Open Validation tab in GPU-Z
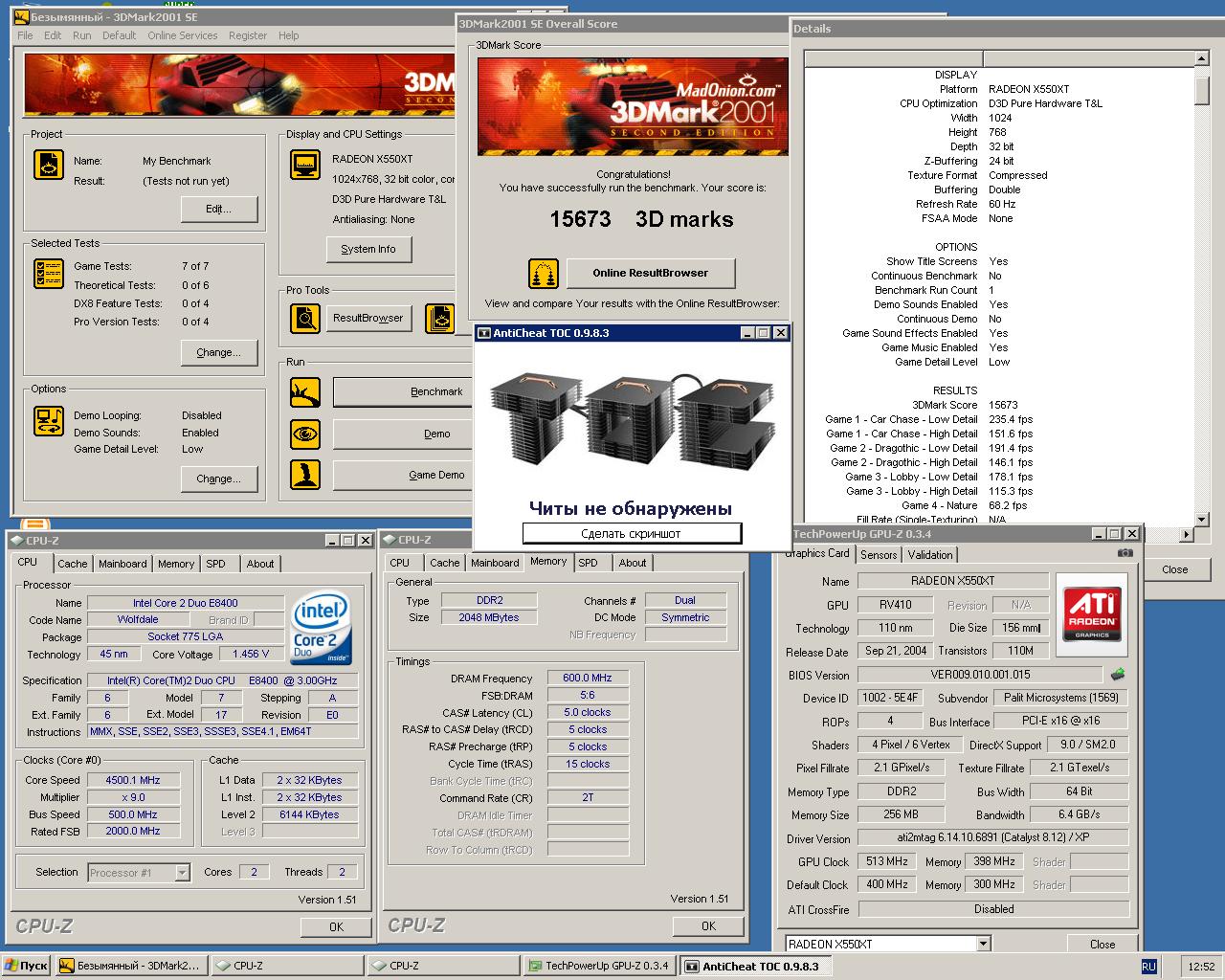Screen dimensions: 1225x980 pos(930,555)
